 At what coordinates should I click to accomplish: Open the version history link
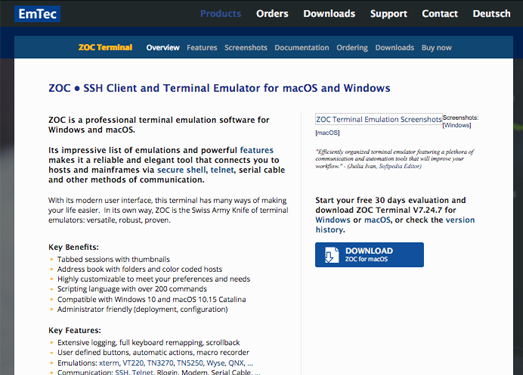click(x=460, y=220)
